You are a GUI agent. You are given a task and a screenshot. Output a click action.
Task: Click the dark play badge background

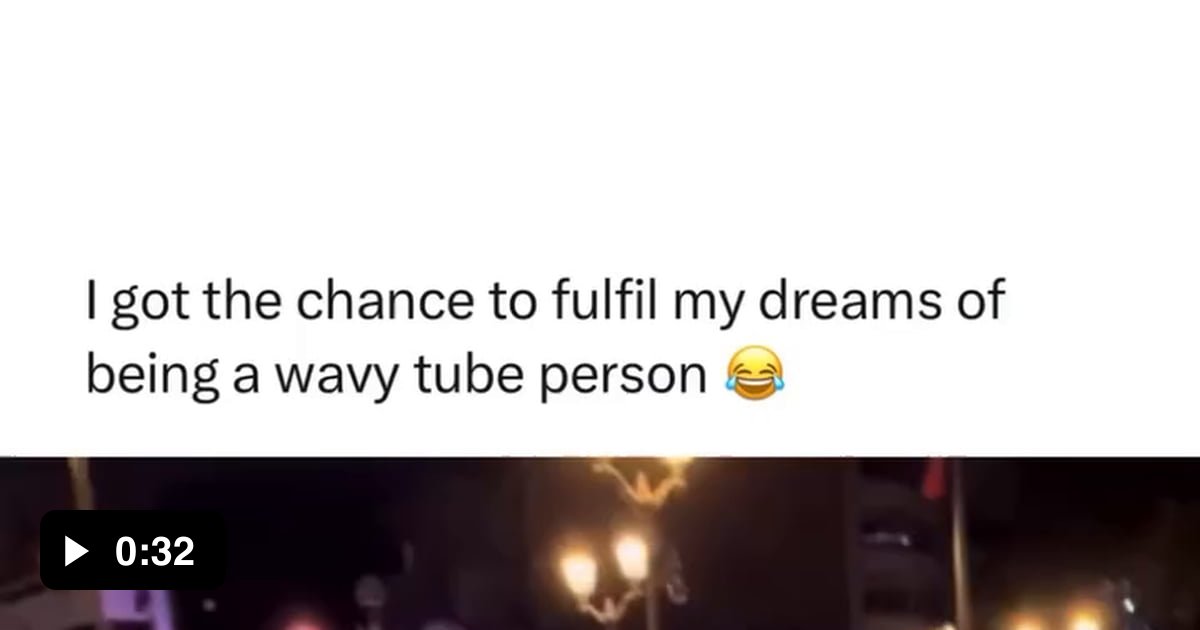(x=132, y=550)
